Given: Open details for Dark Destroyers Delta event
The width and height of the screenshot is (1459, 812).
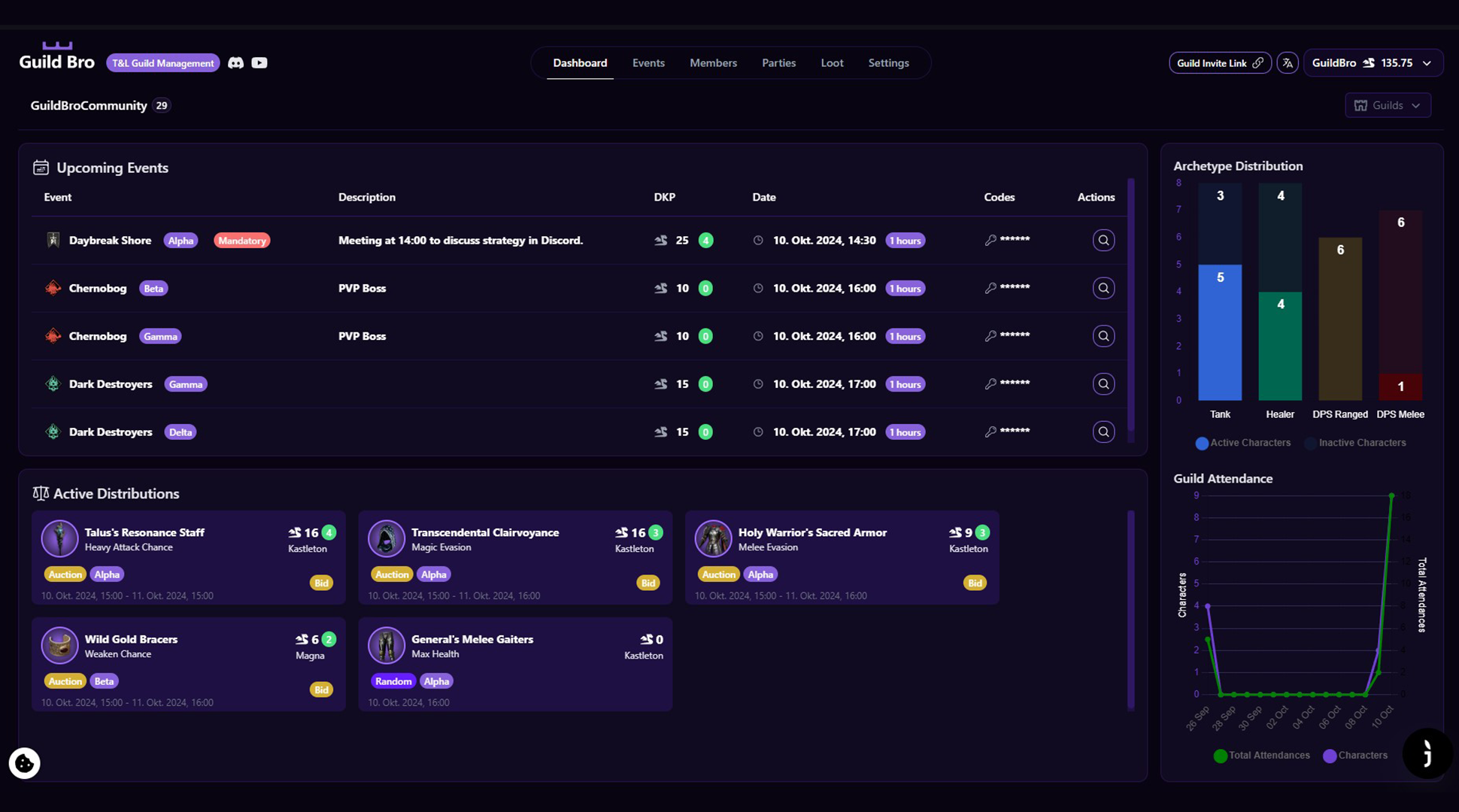Looking at the screenshot, I should pyautogui.click(x=1103, y=432).
